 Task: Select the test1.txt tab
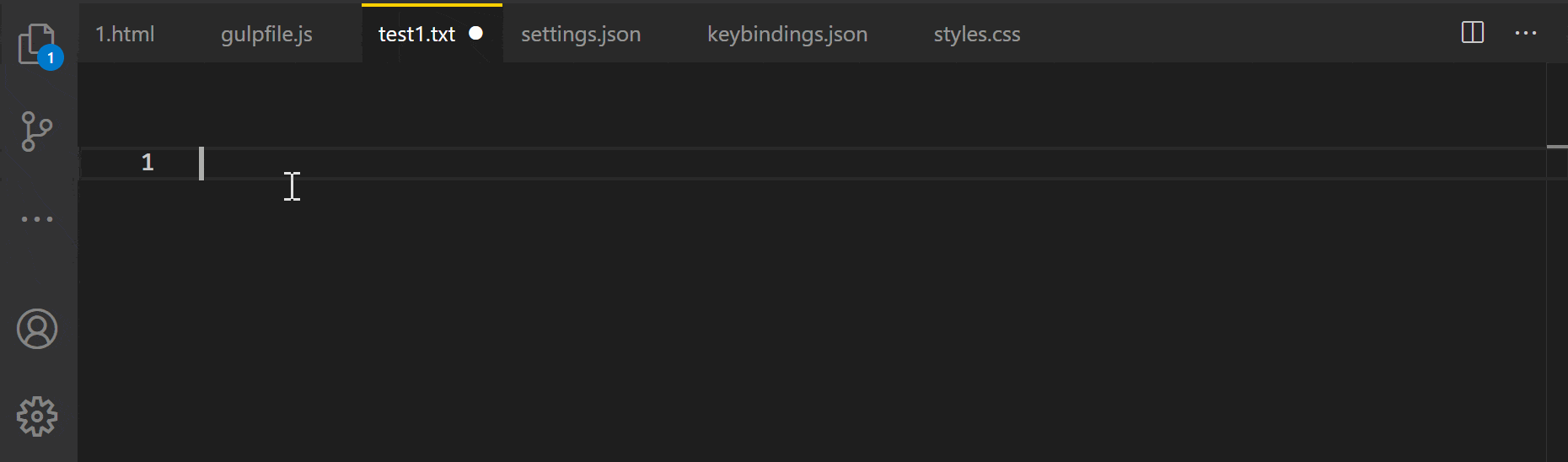(x=416, y=35)
